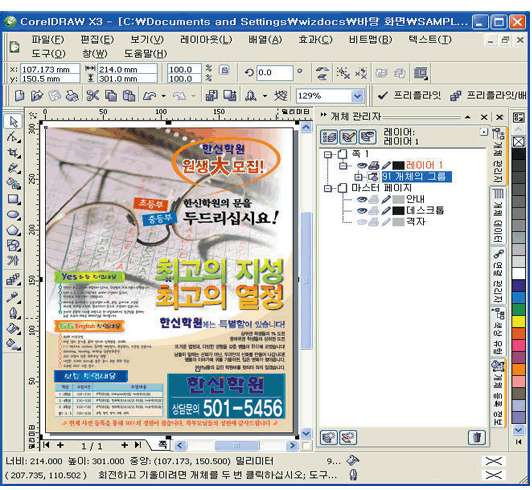
Task: Go to the last page button
Action: tap(138, 445)
